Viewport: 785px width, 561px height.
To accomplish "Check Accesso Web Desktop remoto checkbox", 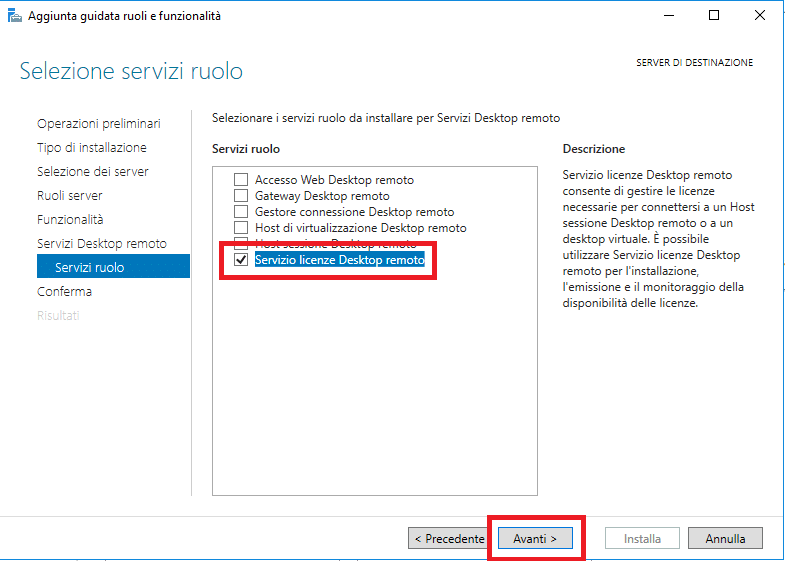I will point(241,180).
